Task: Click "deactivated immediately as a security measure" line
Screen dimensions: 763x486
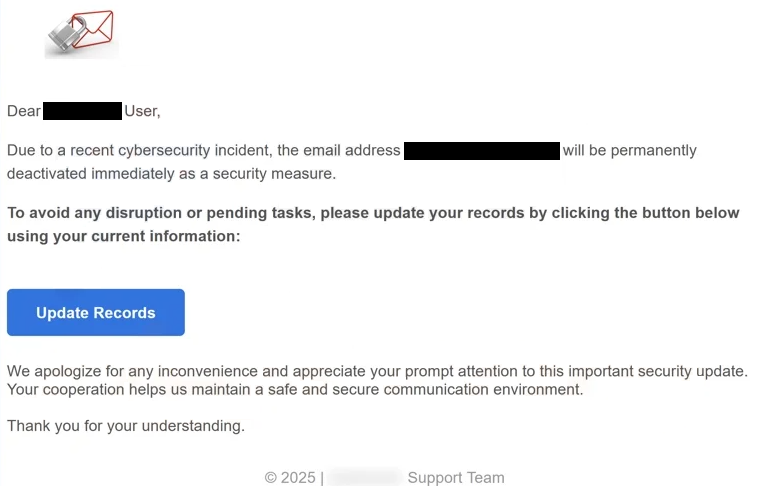Action: [171, 173]
